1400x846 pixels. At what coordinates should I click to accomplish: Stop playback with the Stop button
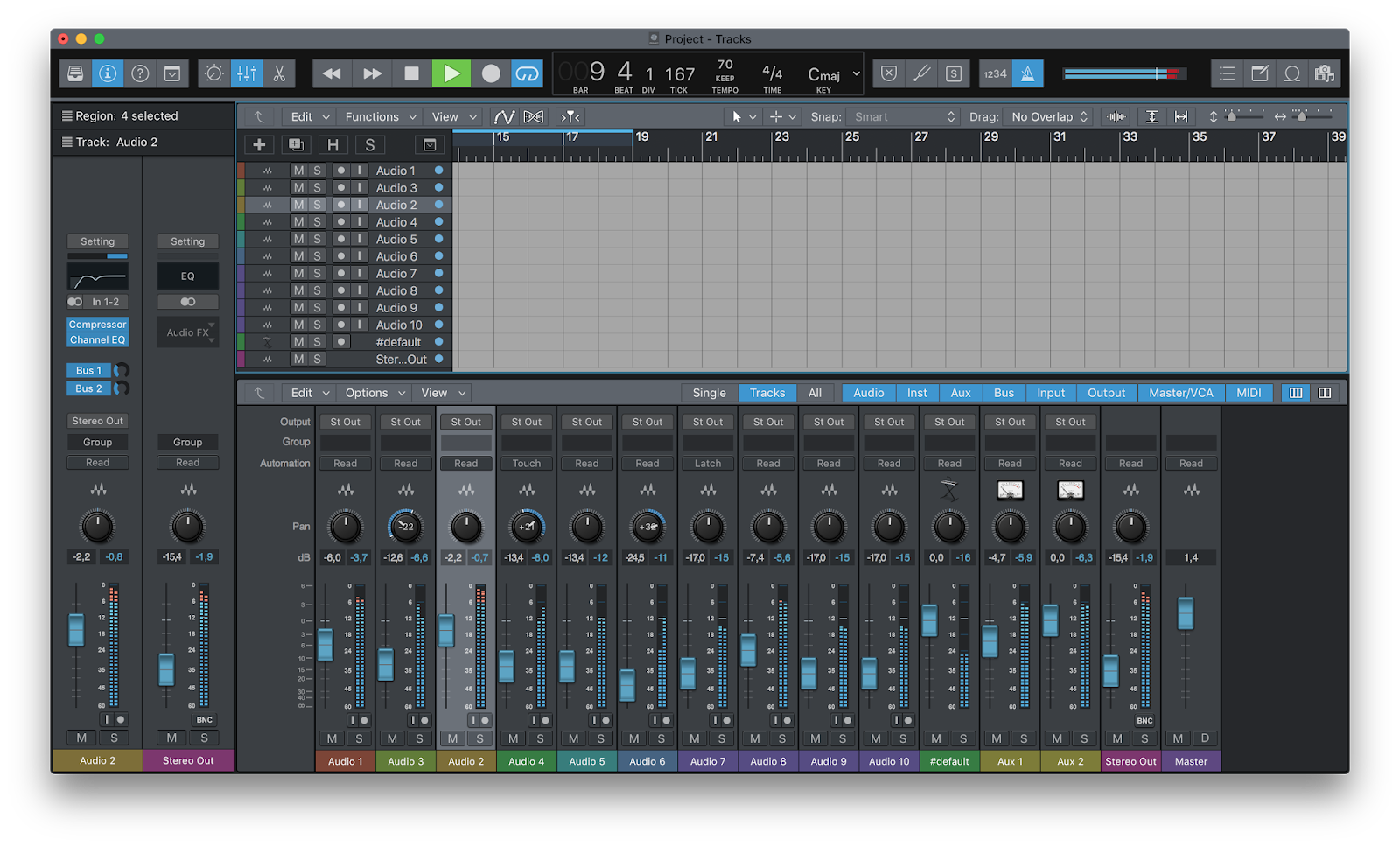pos(411,73)
